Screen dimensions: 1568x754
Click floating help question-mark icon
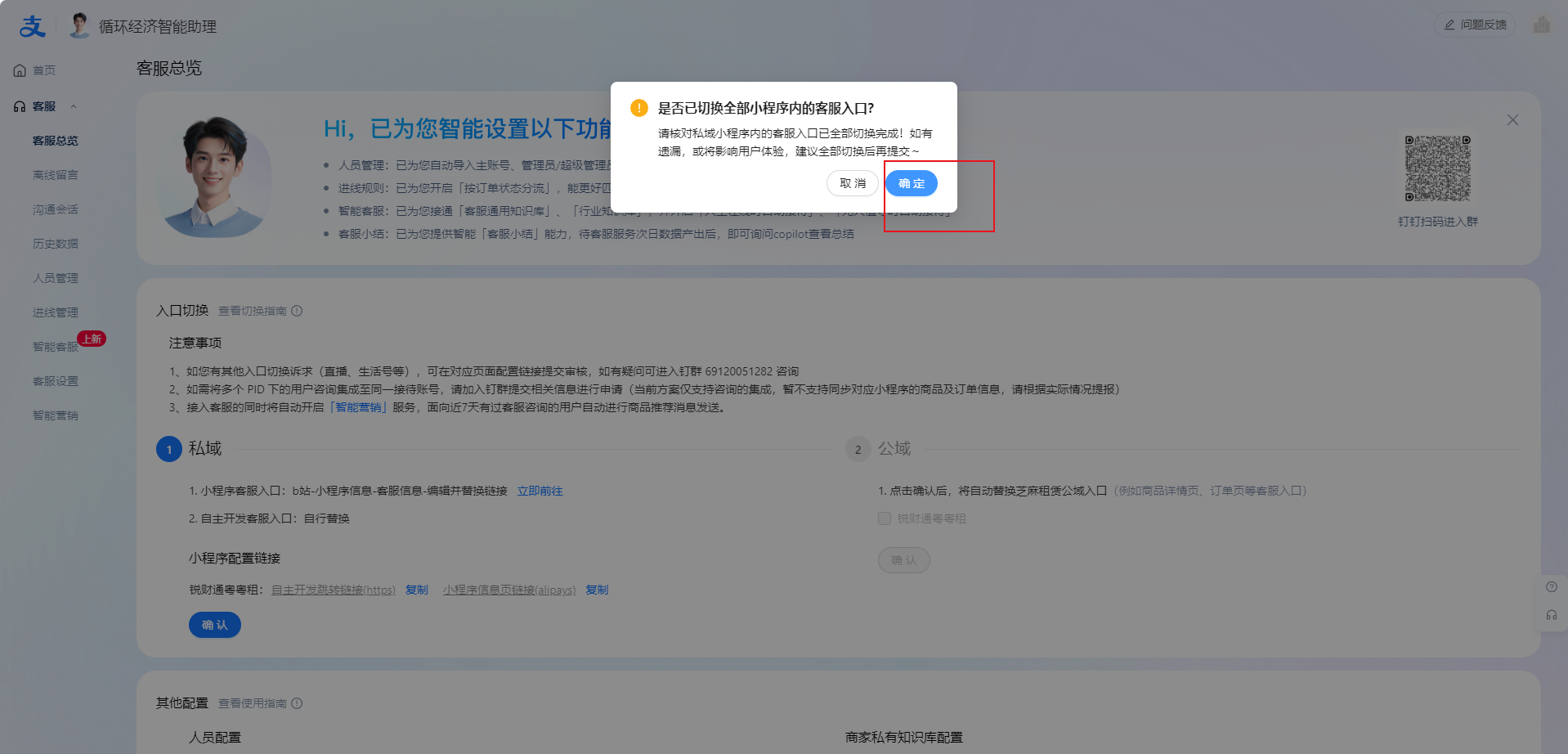coord(1551,587)
